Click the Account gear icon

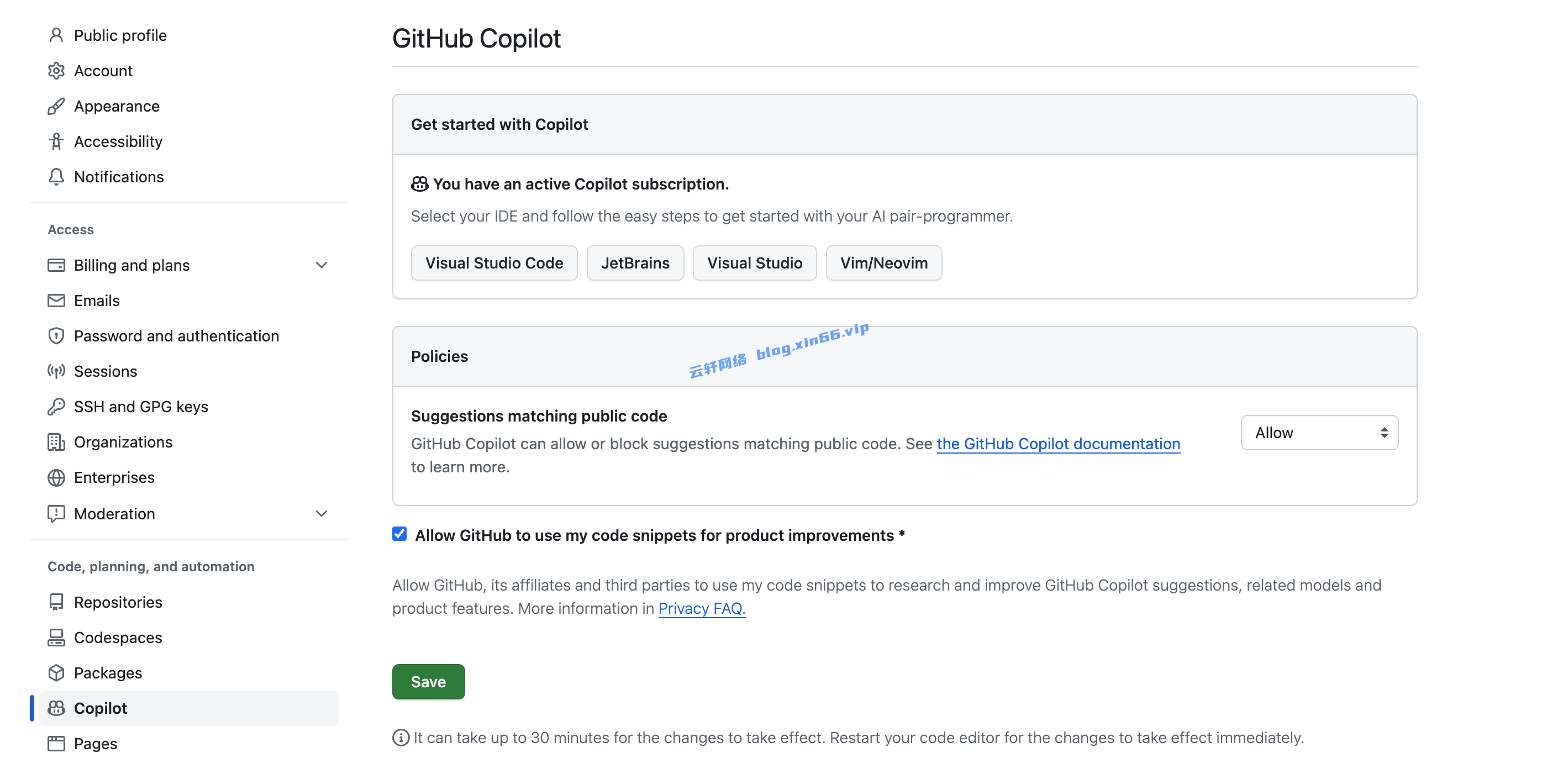[56, 71]
